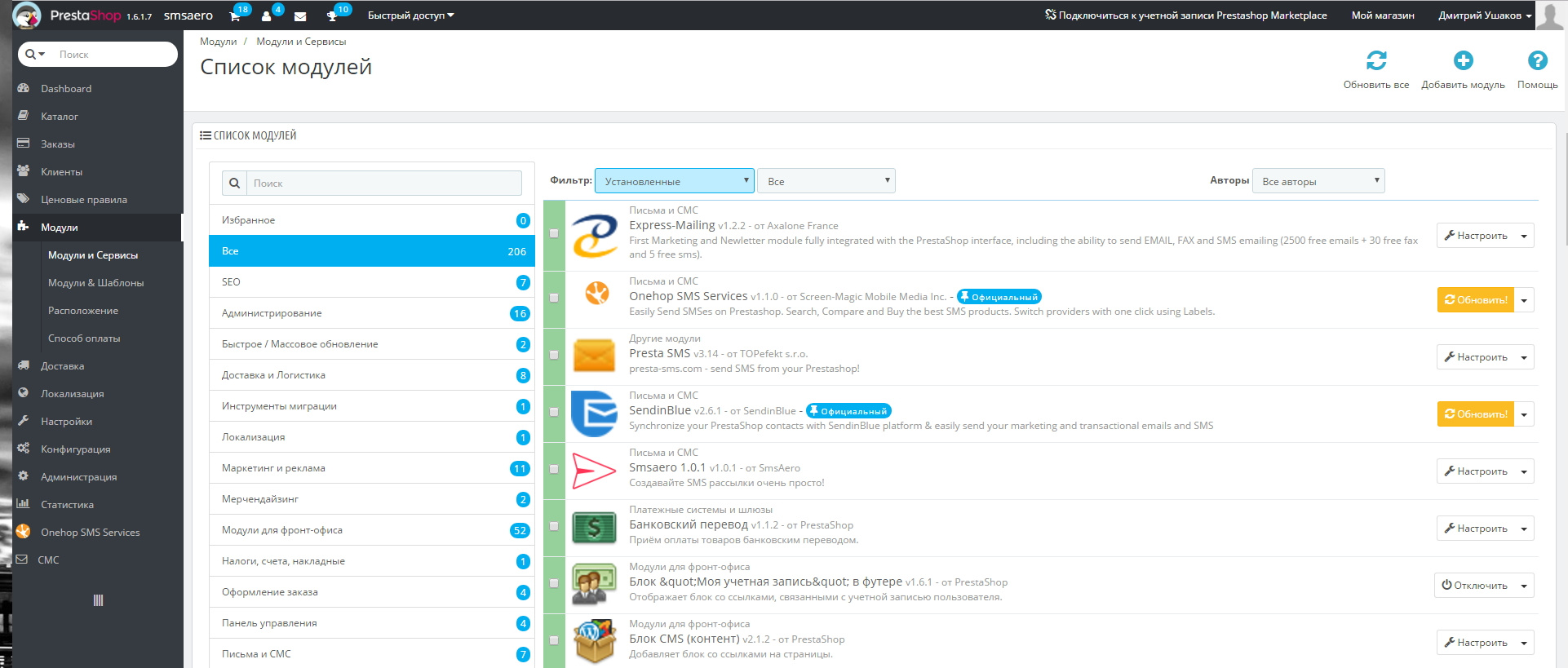Viewport: 1568px width, 668px height.
Task: Click Настроить for Express-Mailing
Action: pyautogui.click(x=1476, y=236)
